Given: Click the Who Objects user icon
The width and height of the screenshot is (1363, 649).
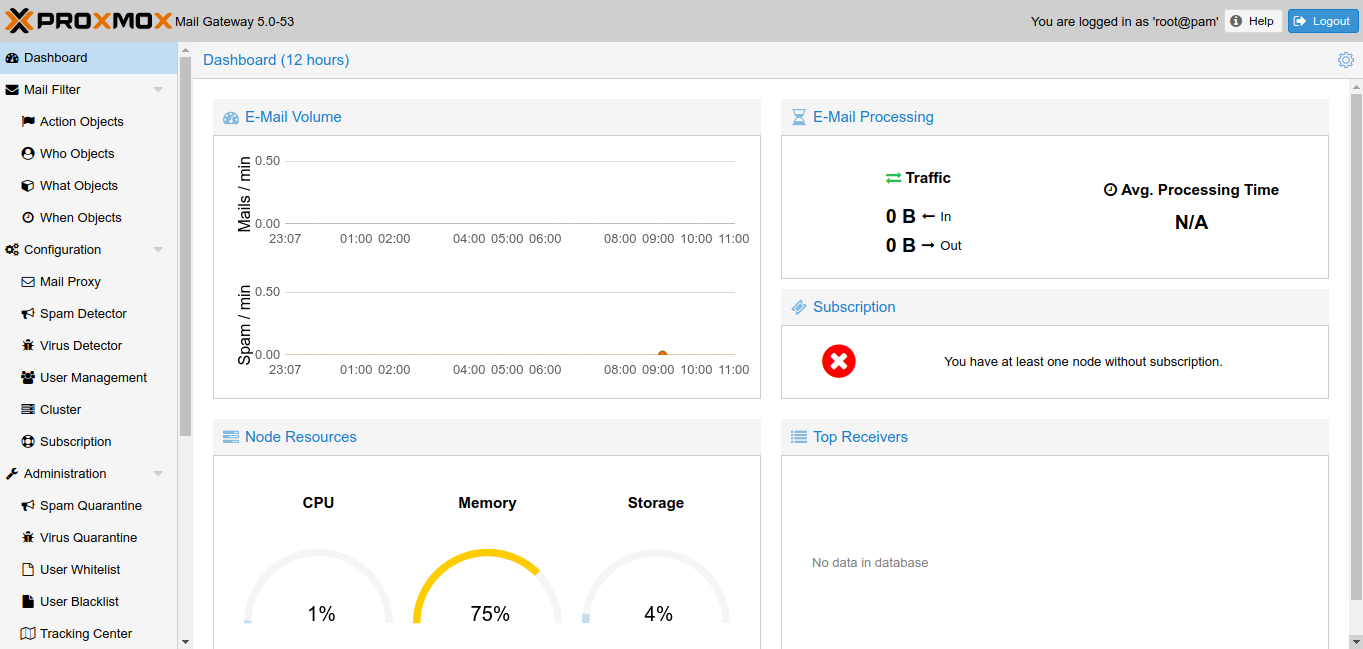Looking at the screenshot, I should 28,154.
